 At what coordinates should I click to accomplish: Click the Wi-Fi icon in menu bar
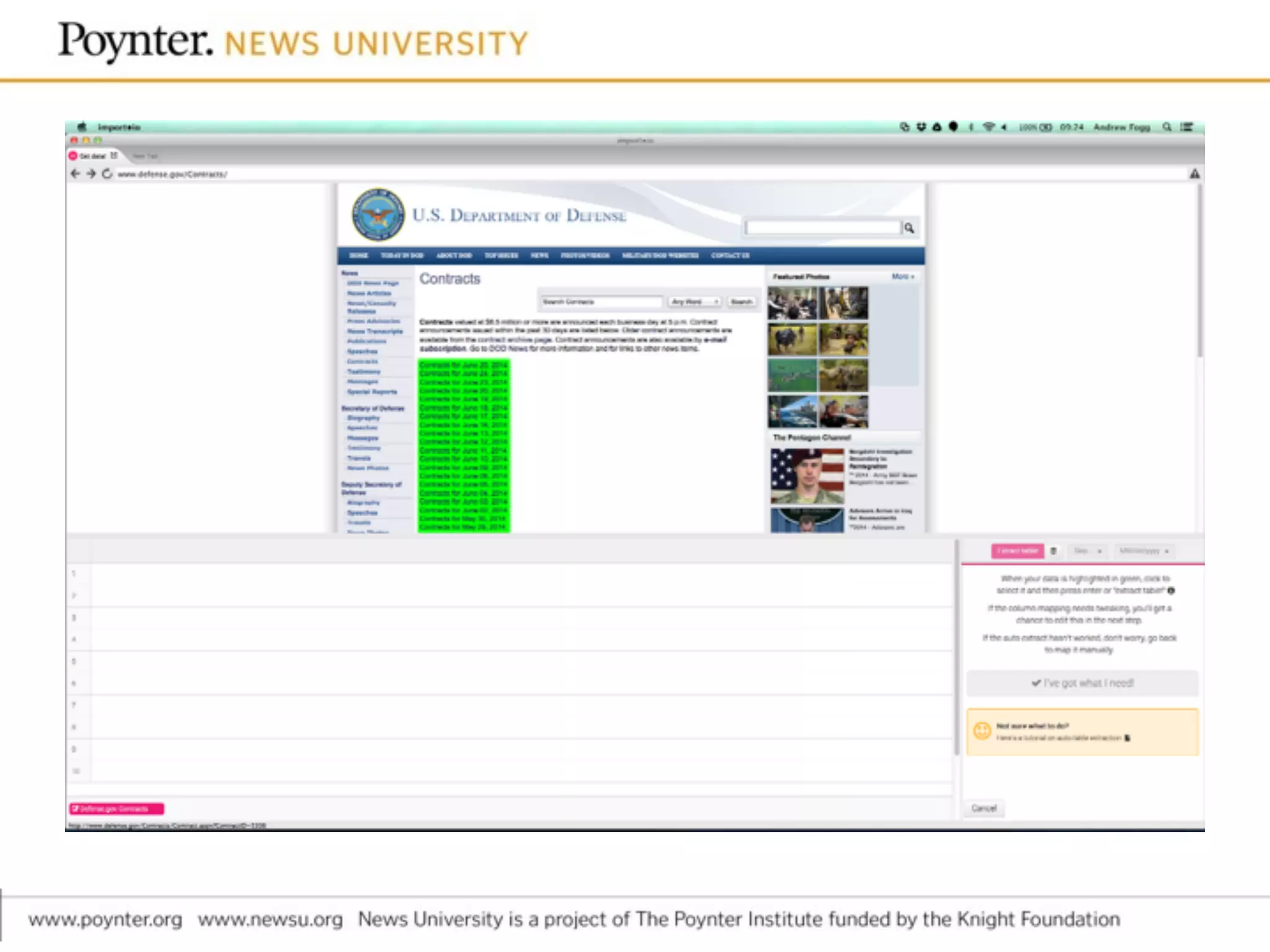(x=988, y=127)
